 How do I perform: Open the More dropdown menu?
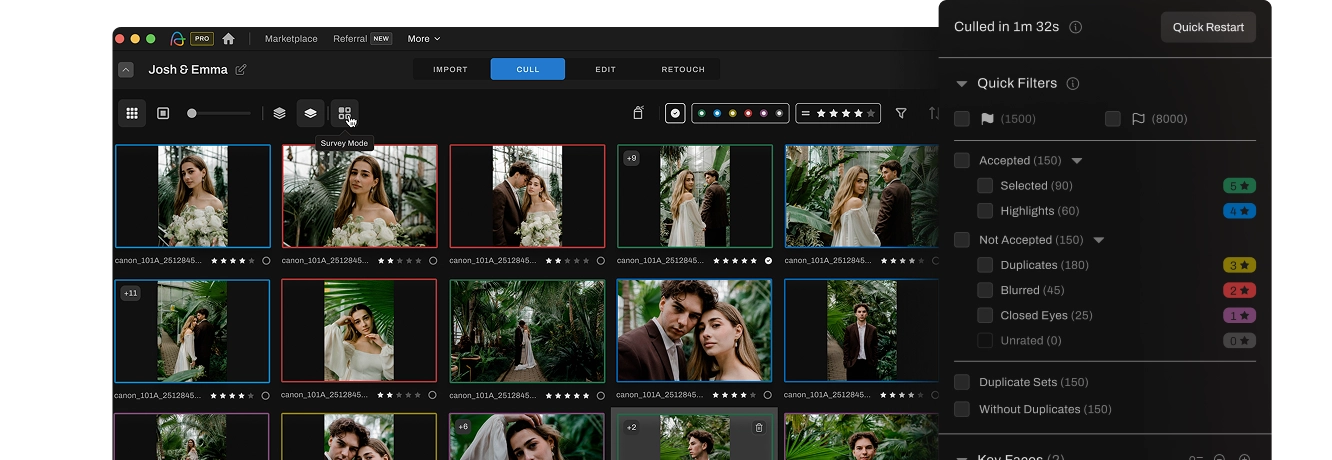pos(423,39)
